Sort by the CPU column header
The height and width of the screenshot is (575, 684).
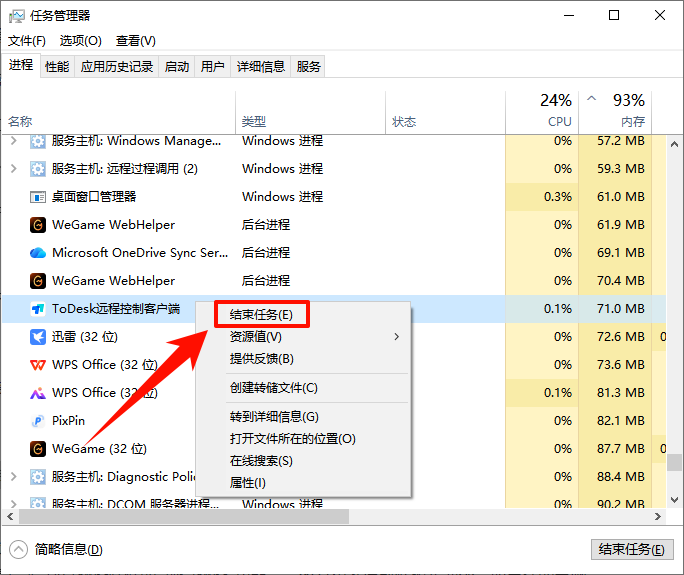[x=560, y=122]
